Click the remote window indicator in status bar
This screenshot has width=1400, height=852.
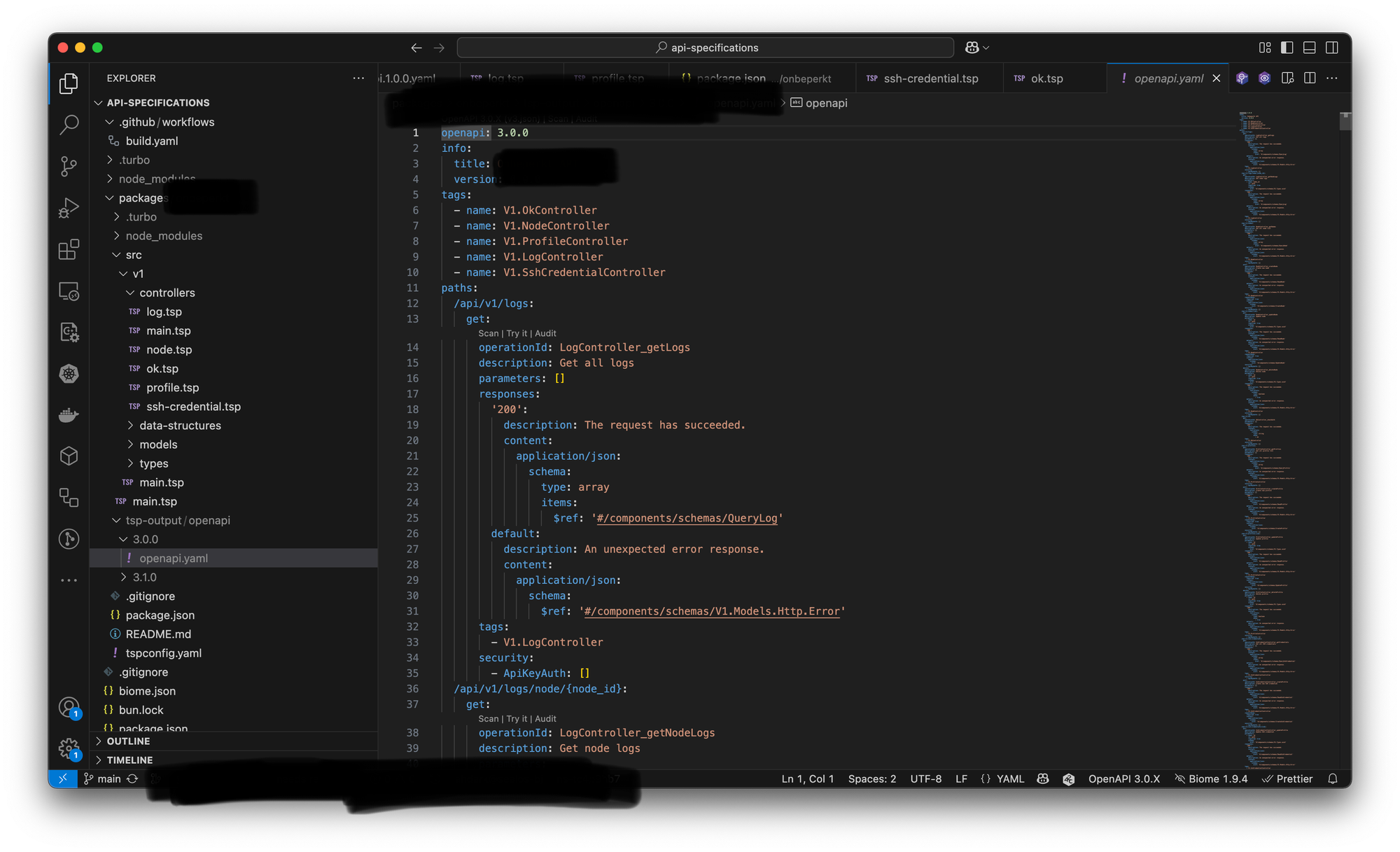(62, 779)
